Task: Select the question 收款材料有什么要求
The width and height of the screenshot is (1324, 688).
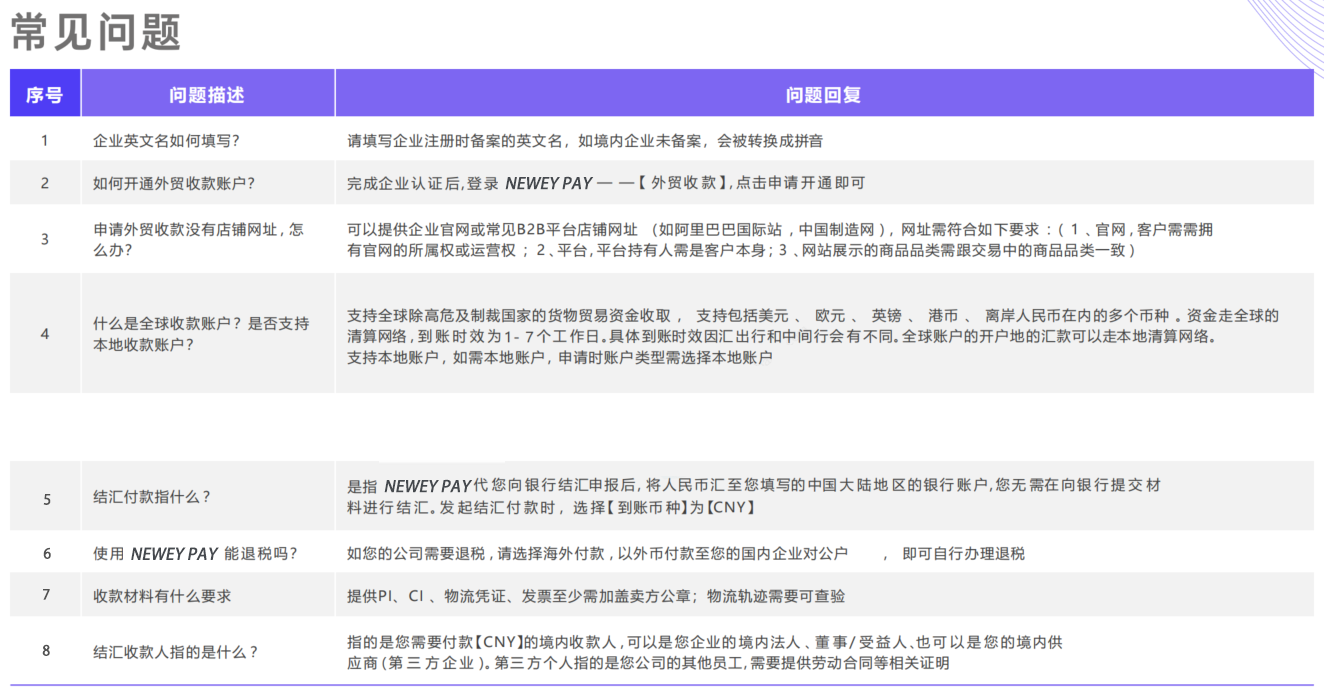Action: click(162, 596)
